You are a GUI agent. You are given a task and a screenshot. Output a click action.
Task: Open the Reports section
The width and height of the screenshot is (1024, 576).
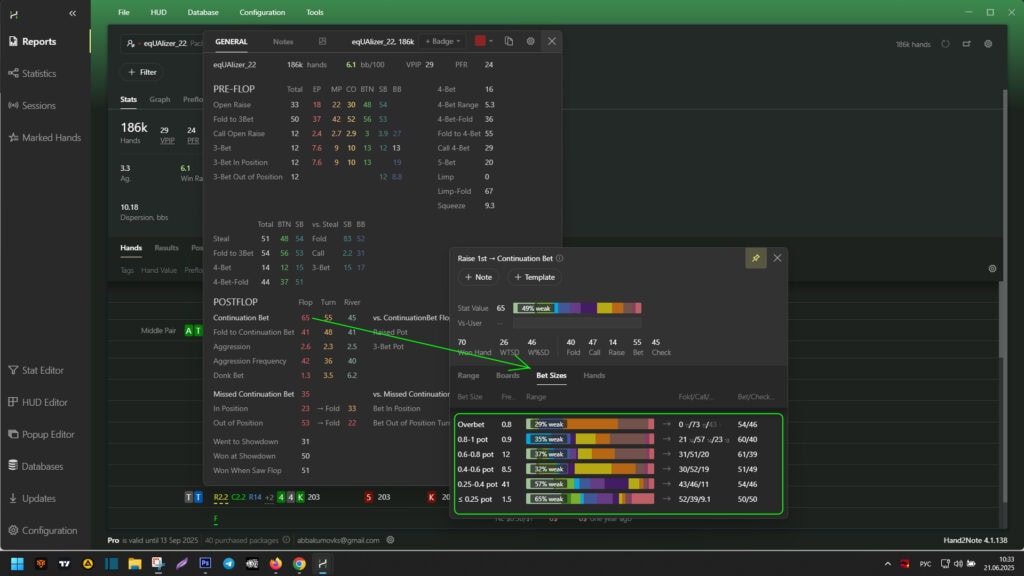tap(33, 41)
